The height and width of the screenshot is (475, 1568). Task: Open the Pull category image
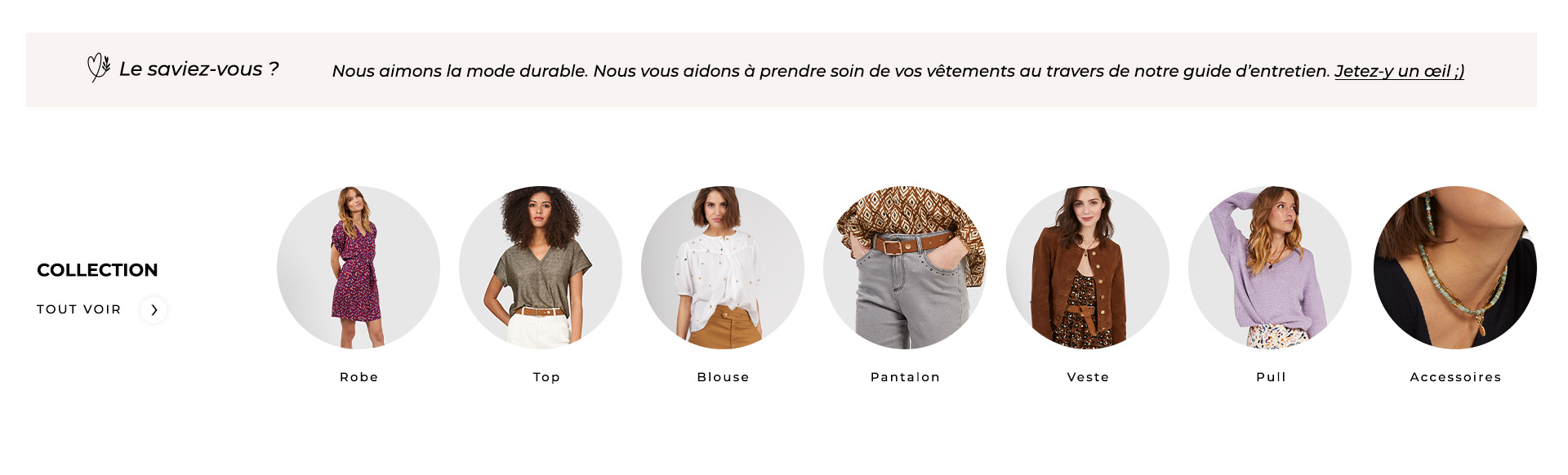[1270, 268]
